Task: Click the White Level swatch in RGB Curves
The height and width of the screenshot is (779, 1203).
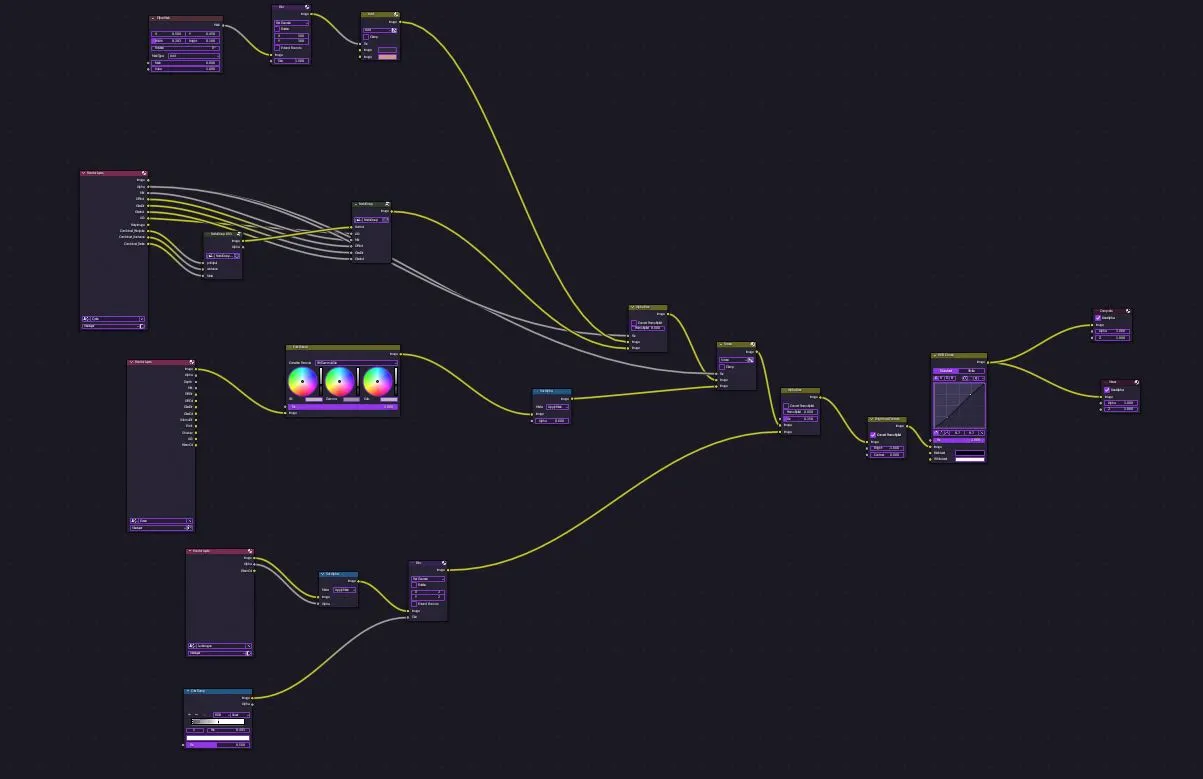Action: [x=969, y=459]
